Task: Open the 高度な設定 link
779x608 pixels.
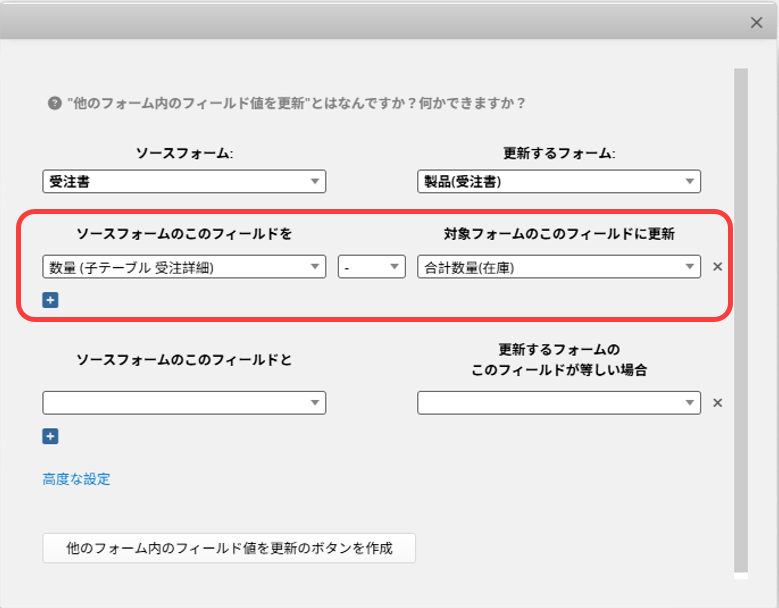Action: pos(76,479)
